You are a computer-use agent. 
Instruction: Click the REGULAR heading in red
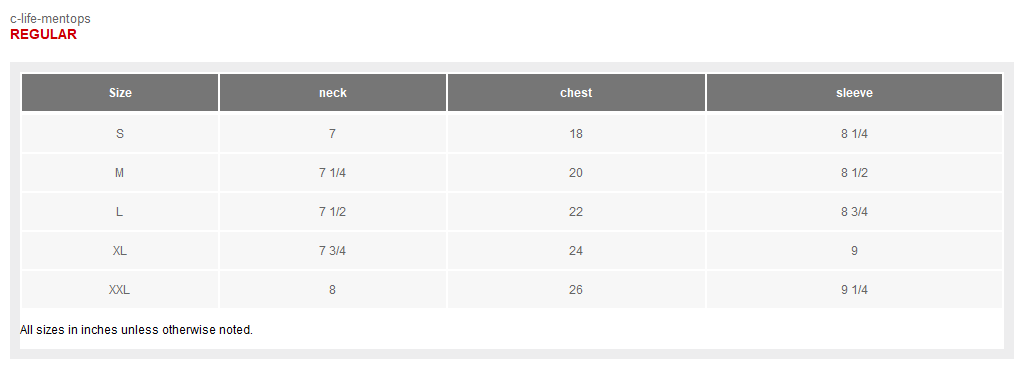coord(43,35)
